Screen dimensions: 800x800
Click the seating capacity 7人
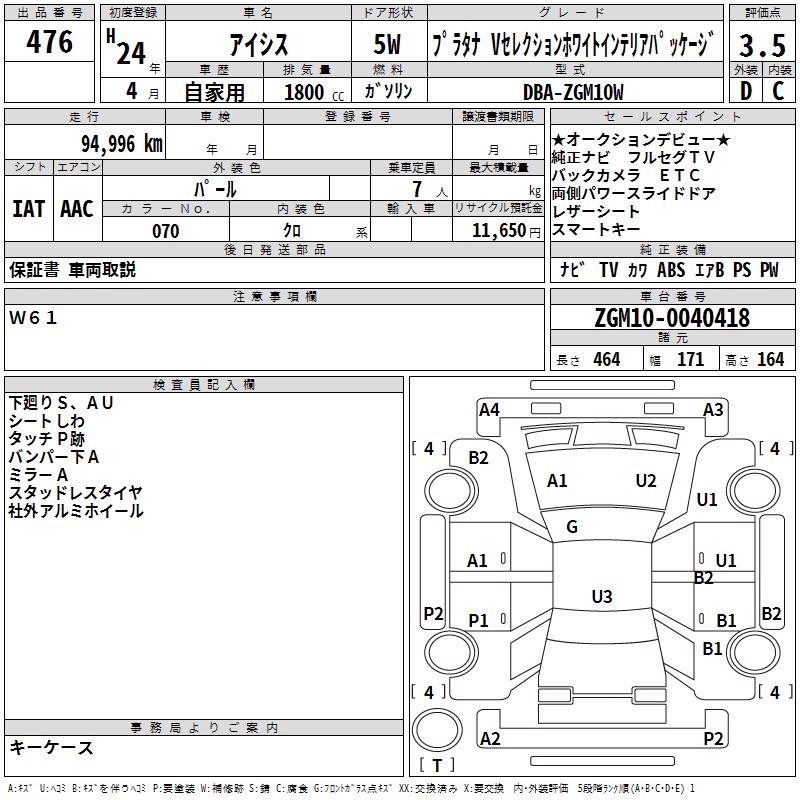pos(430,189)
